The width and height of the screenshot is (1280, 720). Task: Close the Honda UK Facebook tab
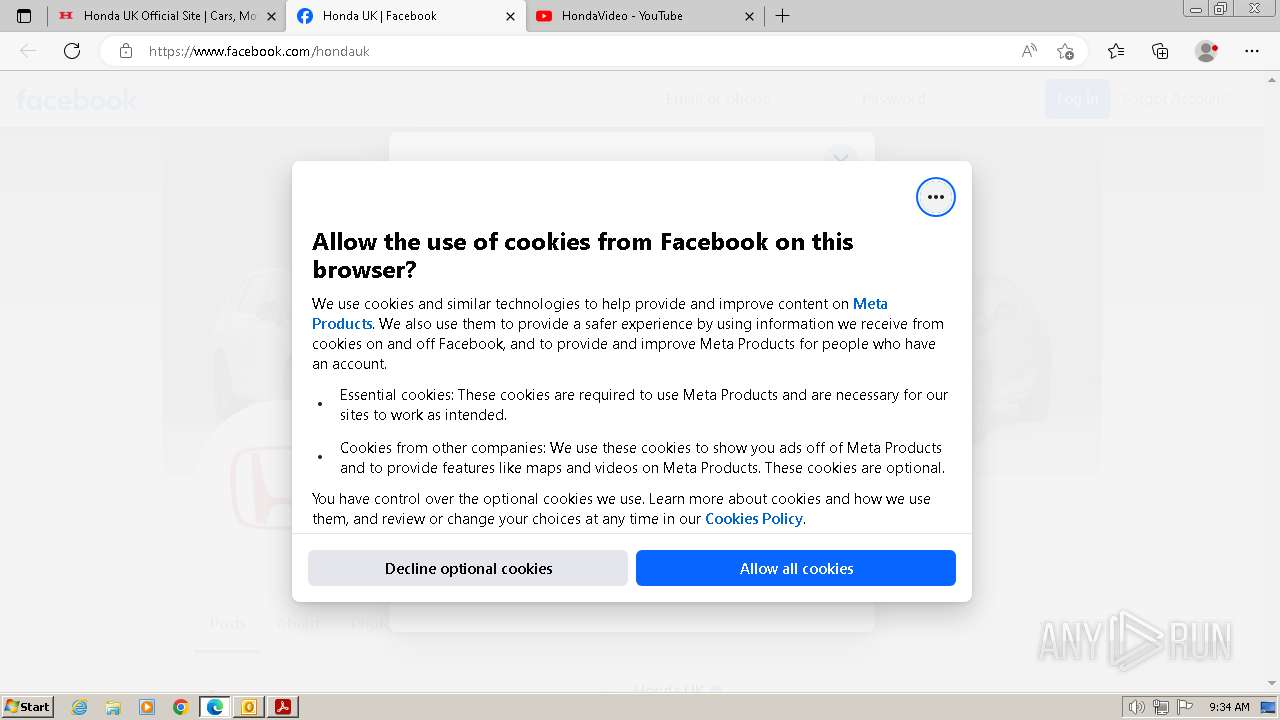[510, 16]
